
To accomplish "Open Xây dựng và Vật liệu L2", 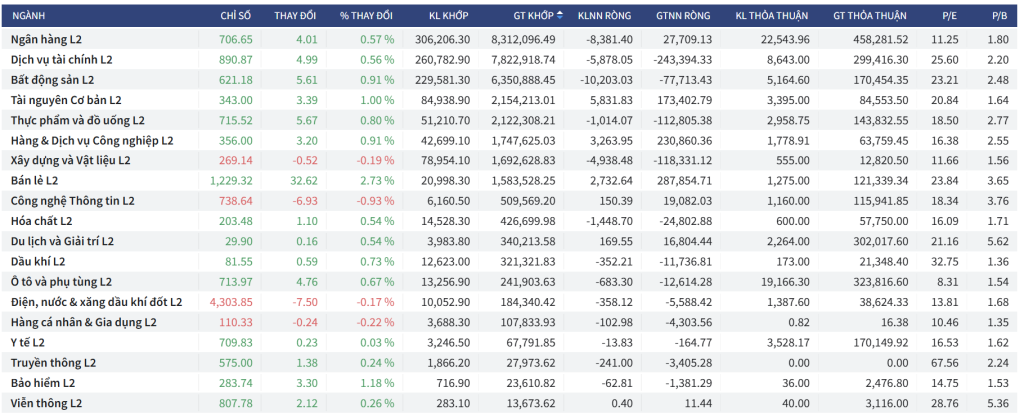I will [x=70, y=160].
